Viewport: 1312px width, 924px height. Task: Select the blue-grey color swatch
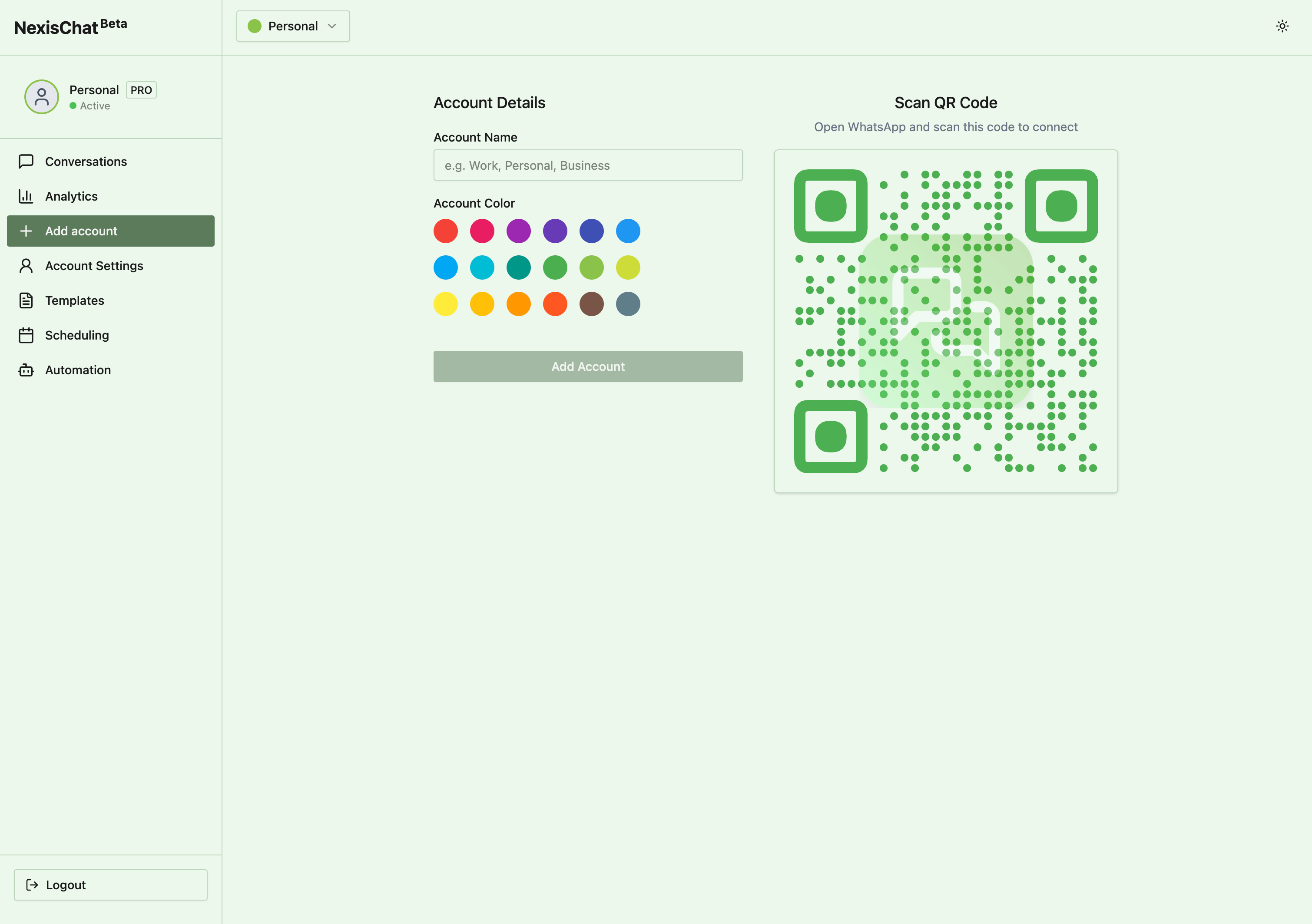(x=628, y=304)
